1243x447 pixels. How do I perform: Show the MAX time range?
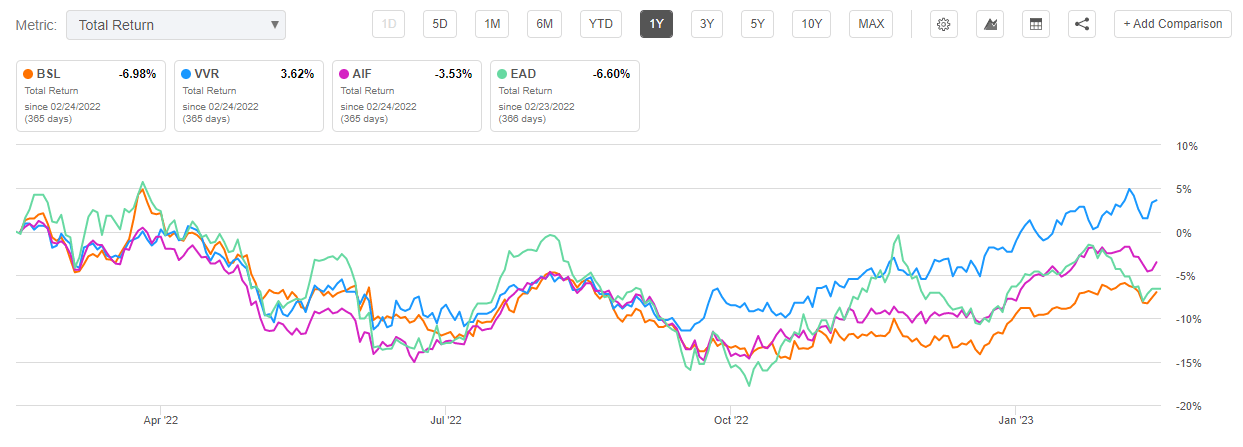pyautogui.click(x=870, y=24)
